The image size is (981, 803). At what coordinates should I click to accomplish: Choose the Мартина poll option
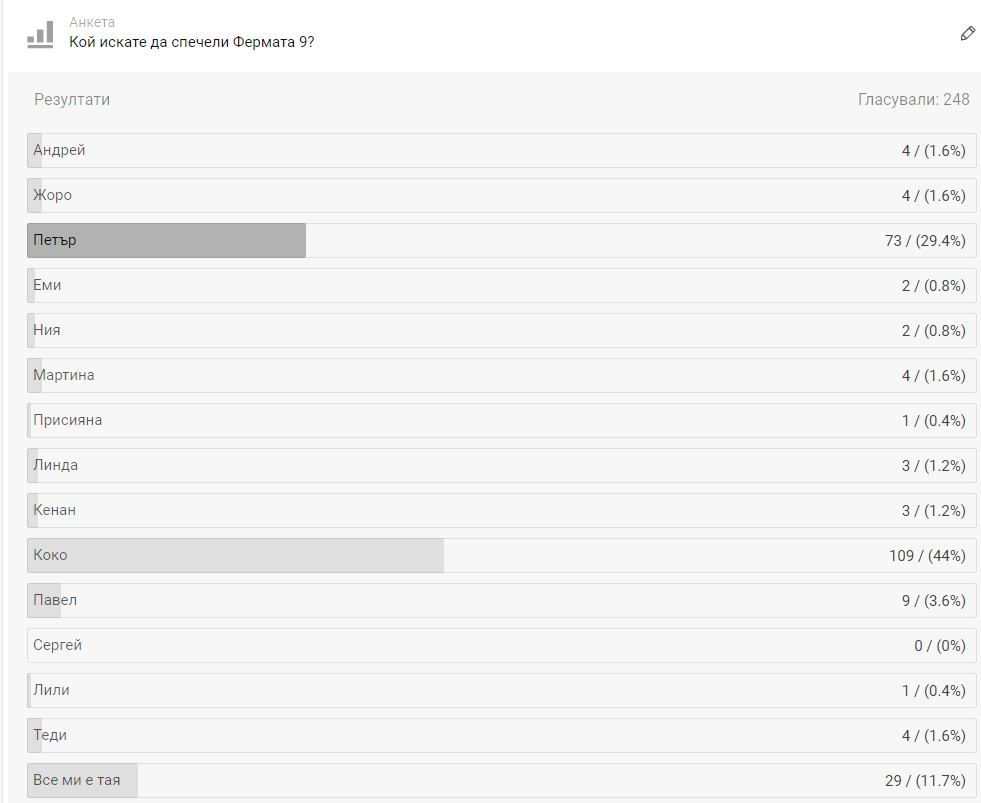501,376
